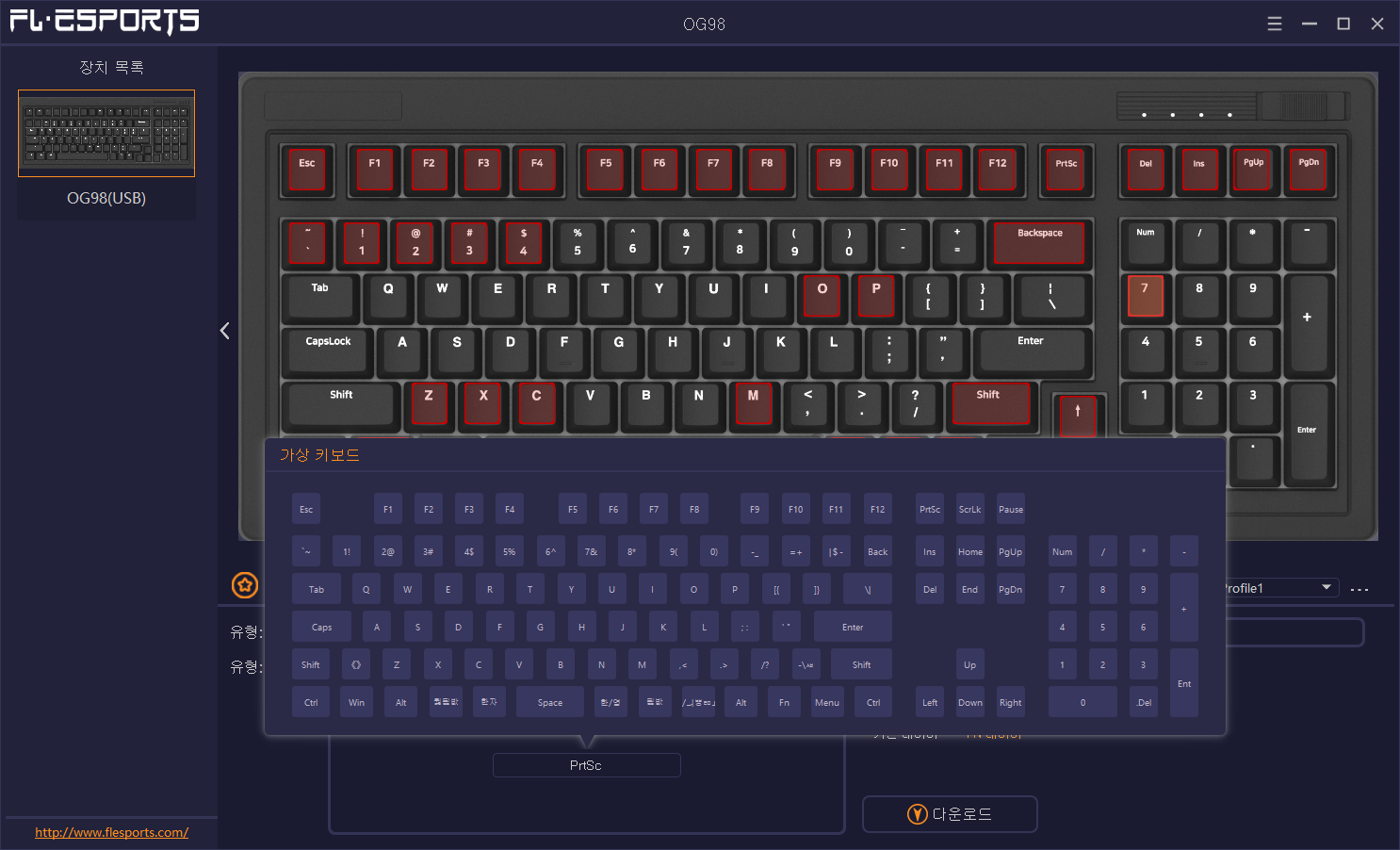1400x850 pixels.
Task: Click the PrtSc key field
Action: [x=586, y=765]
